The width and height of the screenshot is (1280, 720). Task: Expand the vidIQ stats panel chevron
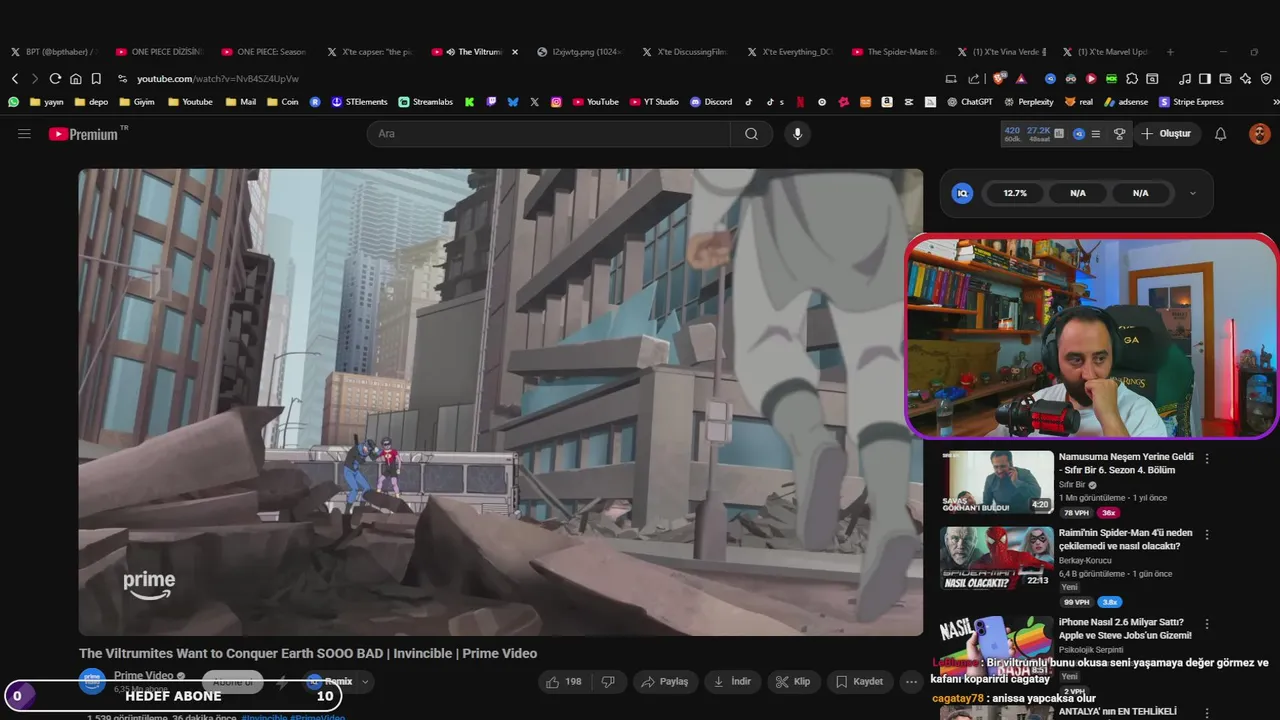[x=1192, y=193]
